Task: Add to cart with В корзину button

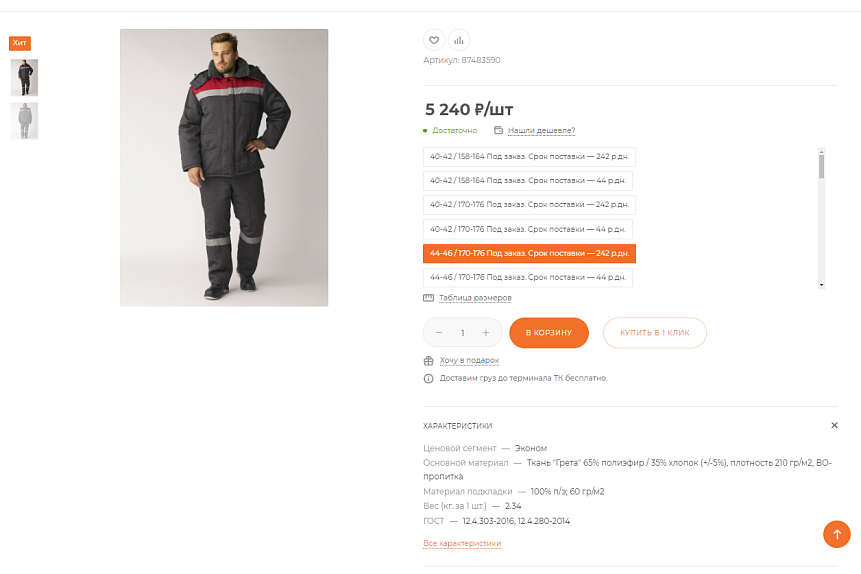Action: click(549, 333)
